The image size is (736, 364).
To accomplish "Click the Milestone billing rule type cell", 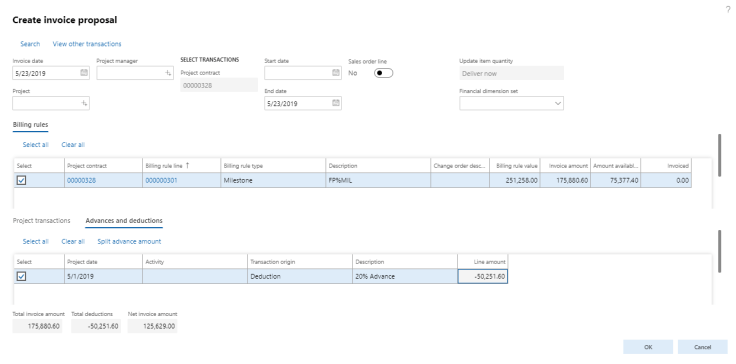I will 273,180.
